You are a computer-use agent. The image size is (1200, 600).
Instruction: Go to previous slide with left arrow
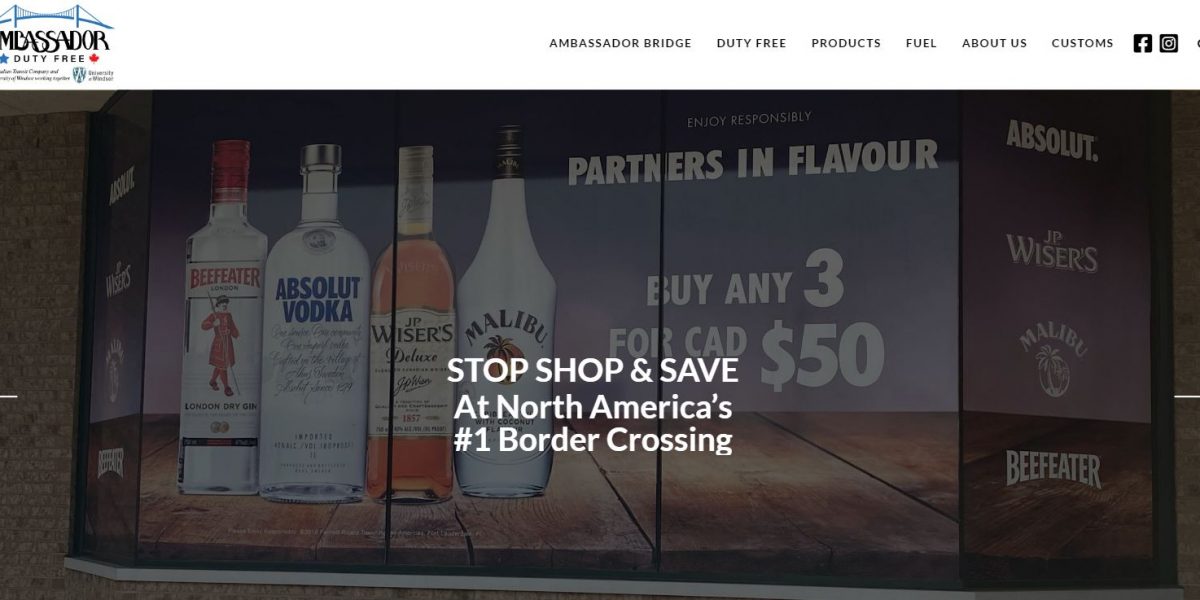coord(9,396)
